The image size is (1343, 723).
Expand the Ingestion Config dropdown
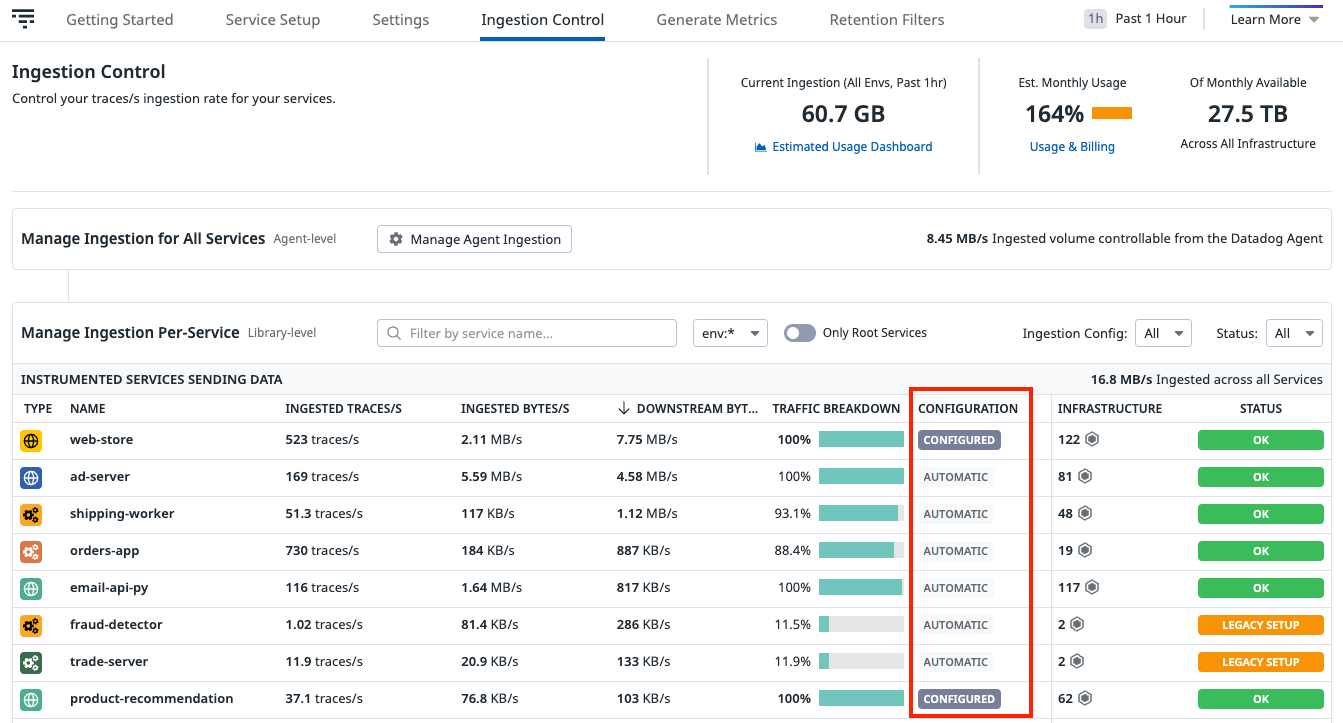tap(1163, 333)
